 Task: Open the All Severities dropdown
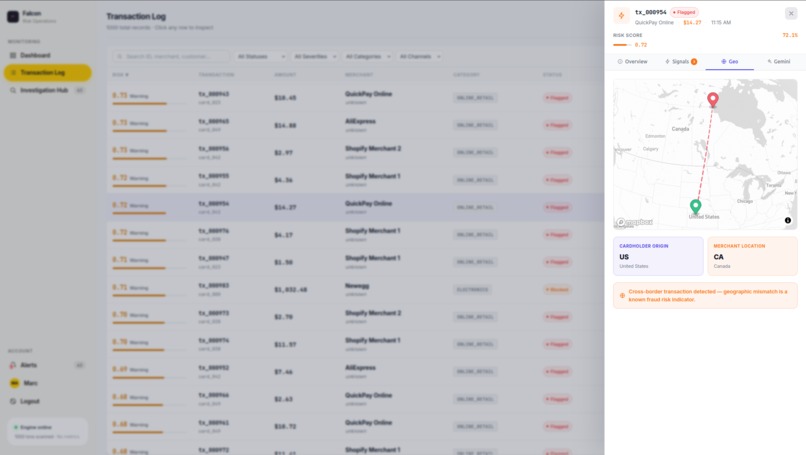click(x=315, y=56)
